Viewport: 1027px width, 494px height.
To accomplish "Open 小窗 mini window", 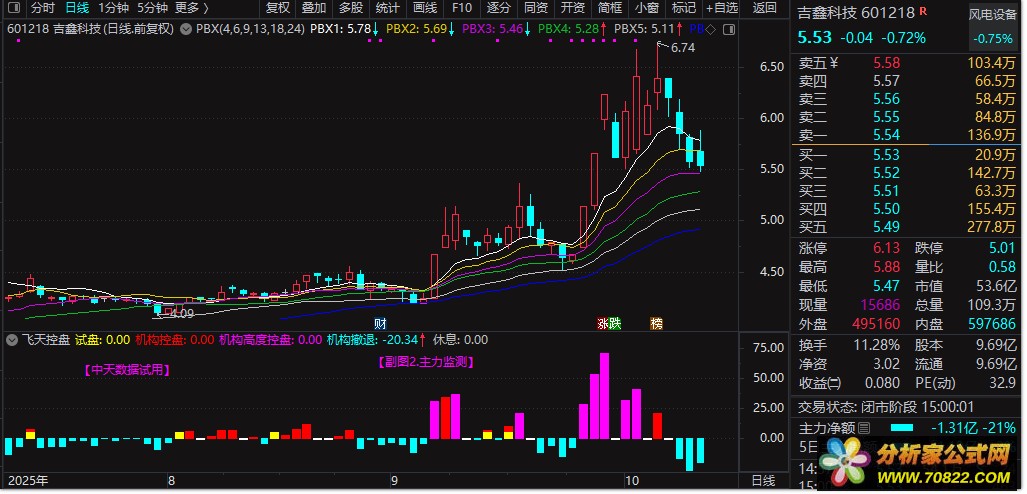I will 648,8.
